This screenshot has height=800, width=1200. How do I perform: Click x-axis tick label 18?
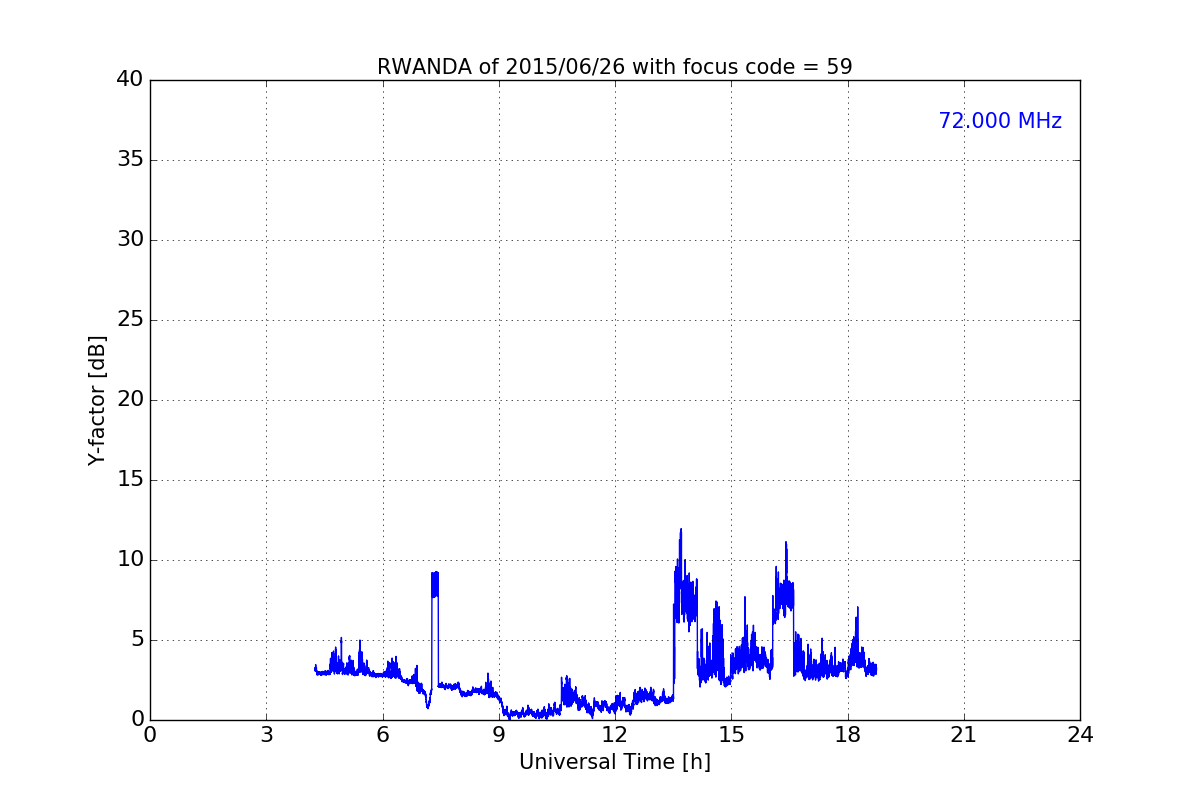pos(848,735)
